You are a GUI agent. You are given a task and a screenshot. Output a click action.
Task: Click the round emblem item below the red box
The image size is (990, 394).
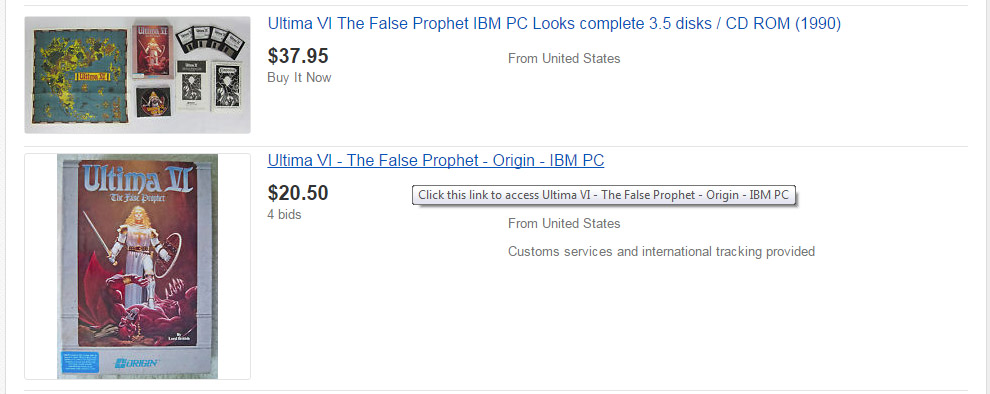[x=153, y=102]
